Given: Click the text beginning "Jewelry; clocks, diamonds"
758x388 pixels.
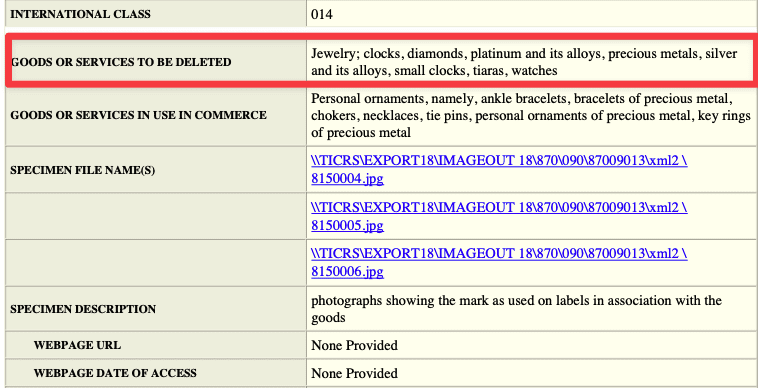Looking at the screenshot, I should (x=524, y=62).
